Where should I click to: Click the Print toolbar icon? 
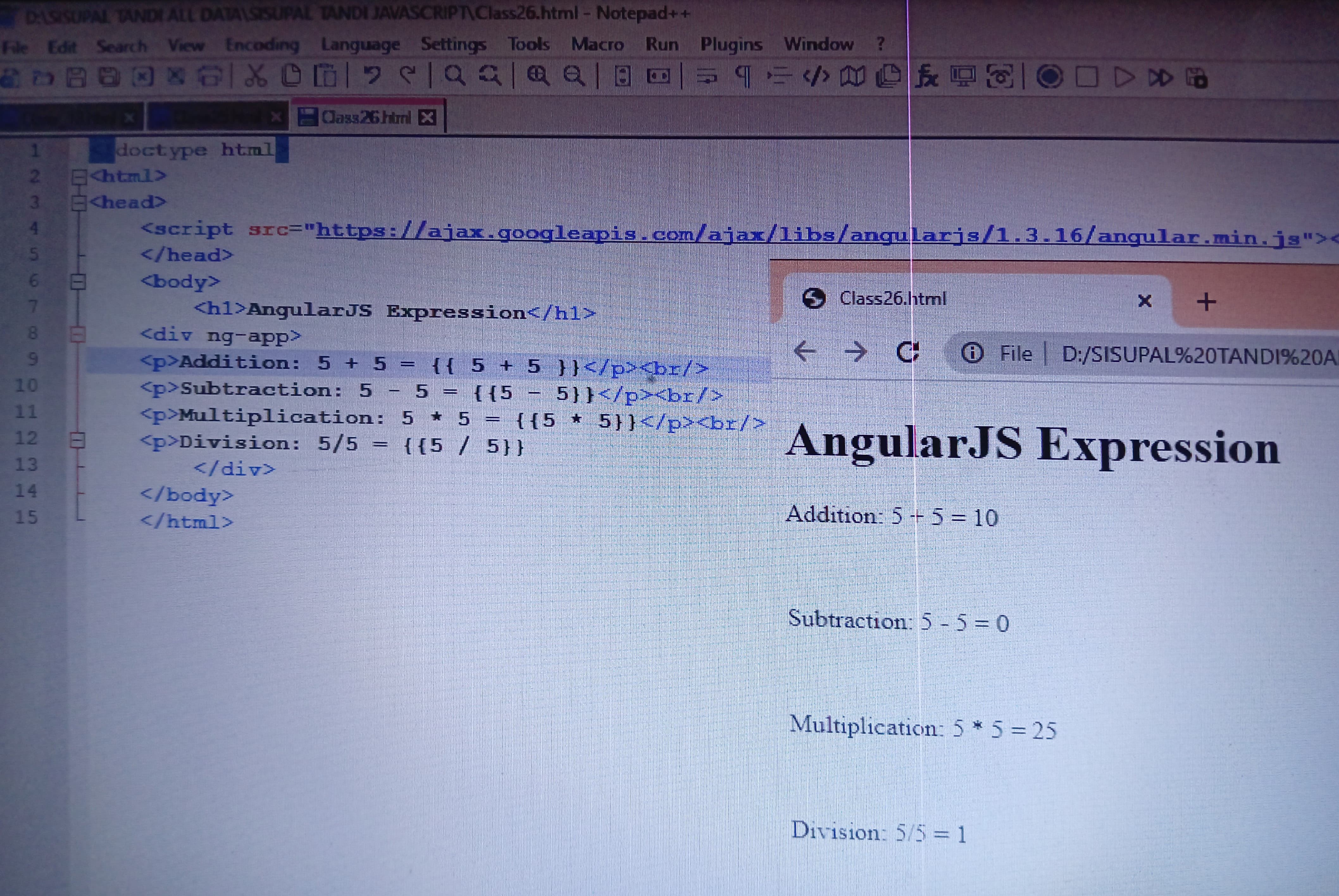coord(209,77)
